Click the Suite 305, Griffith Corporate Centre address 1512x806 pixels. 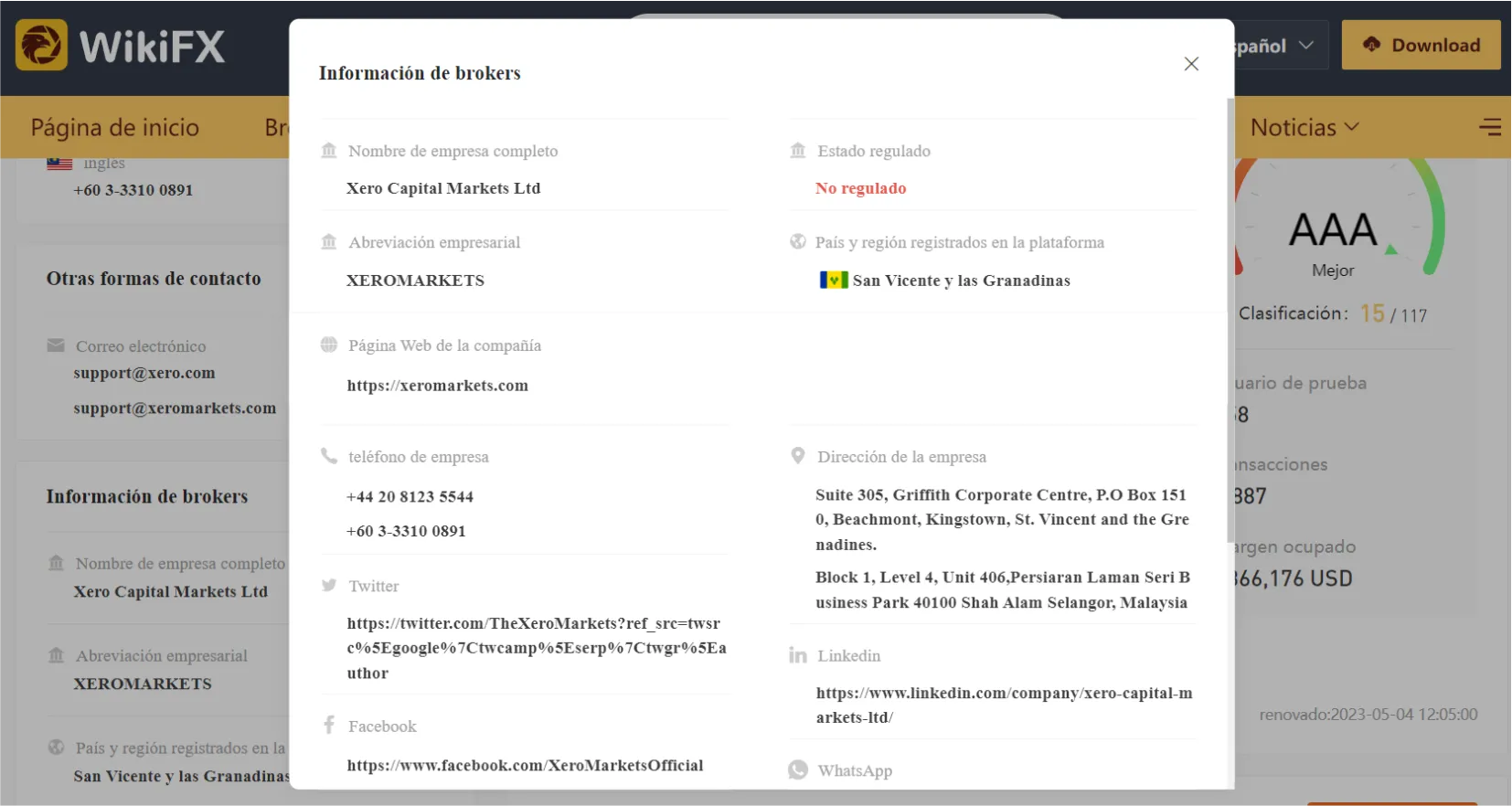(x=1002, y=519)
